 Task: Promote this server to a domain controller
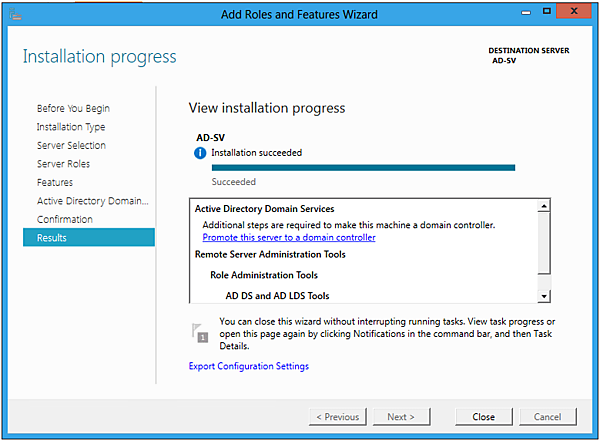(289, 238)
